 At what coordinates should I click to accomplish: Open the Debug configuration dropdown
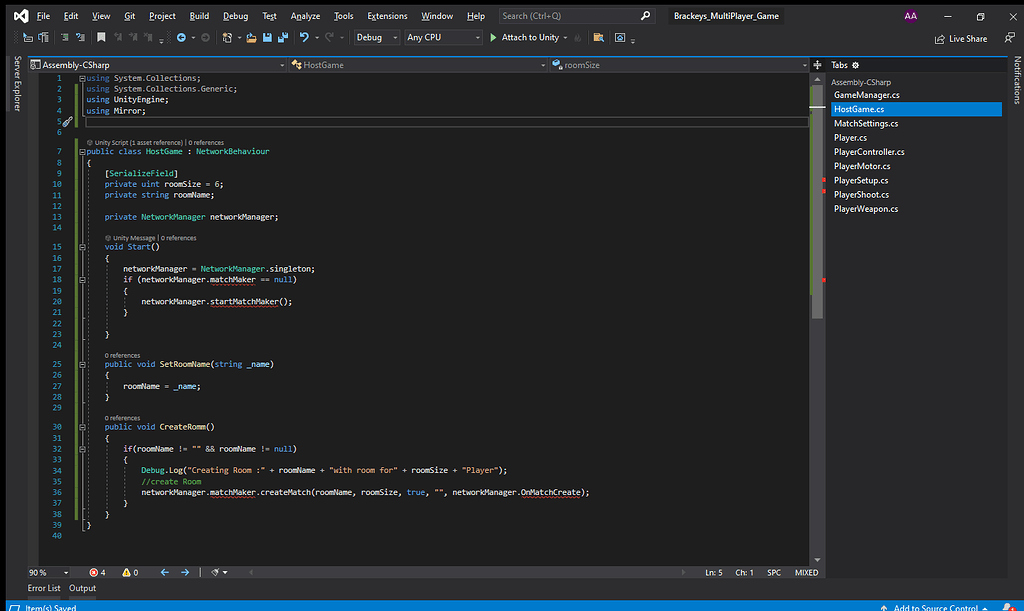coord(375,37)
